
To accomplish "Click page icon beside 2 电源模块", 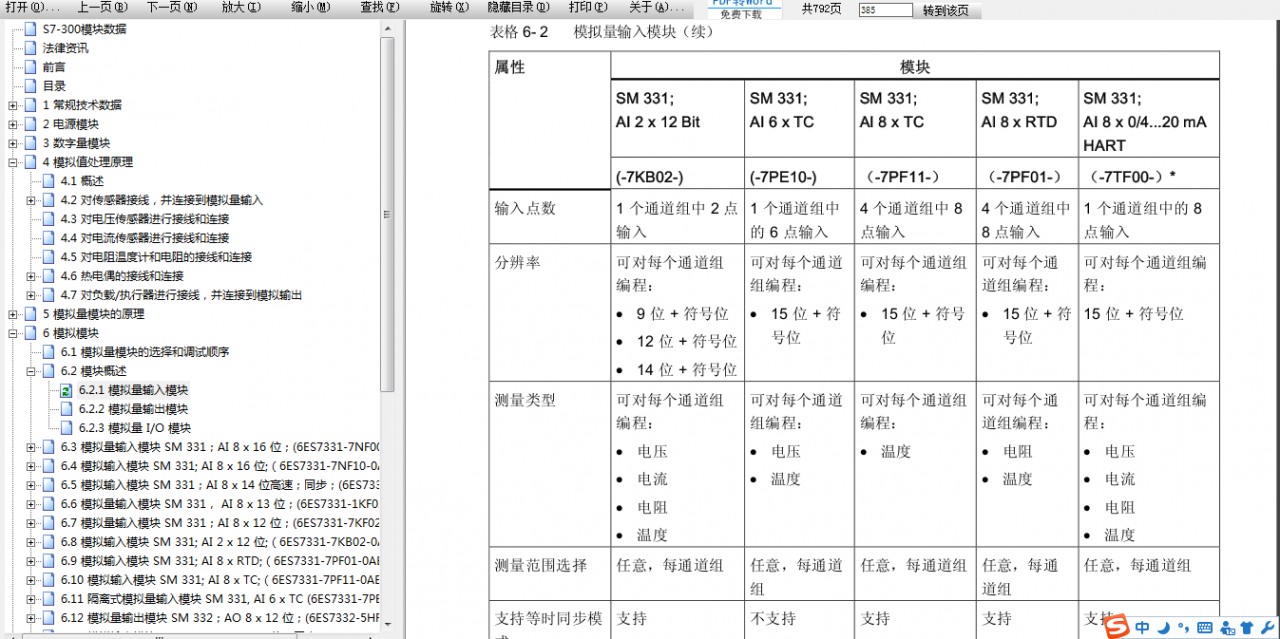I will [x=30, y=124].
